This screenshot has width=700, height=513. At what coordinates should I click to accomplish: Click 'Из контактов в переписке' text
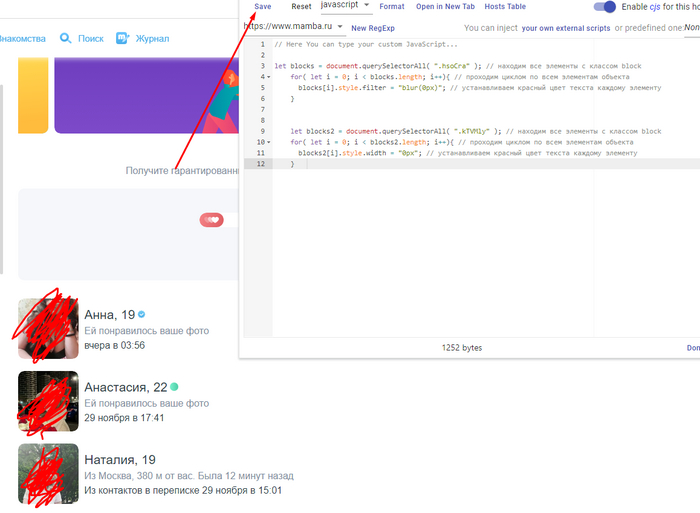[x=142, y=490]
